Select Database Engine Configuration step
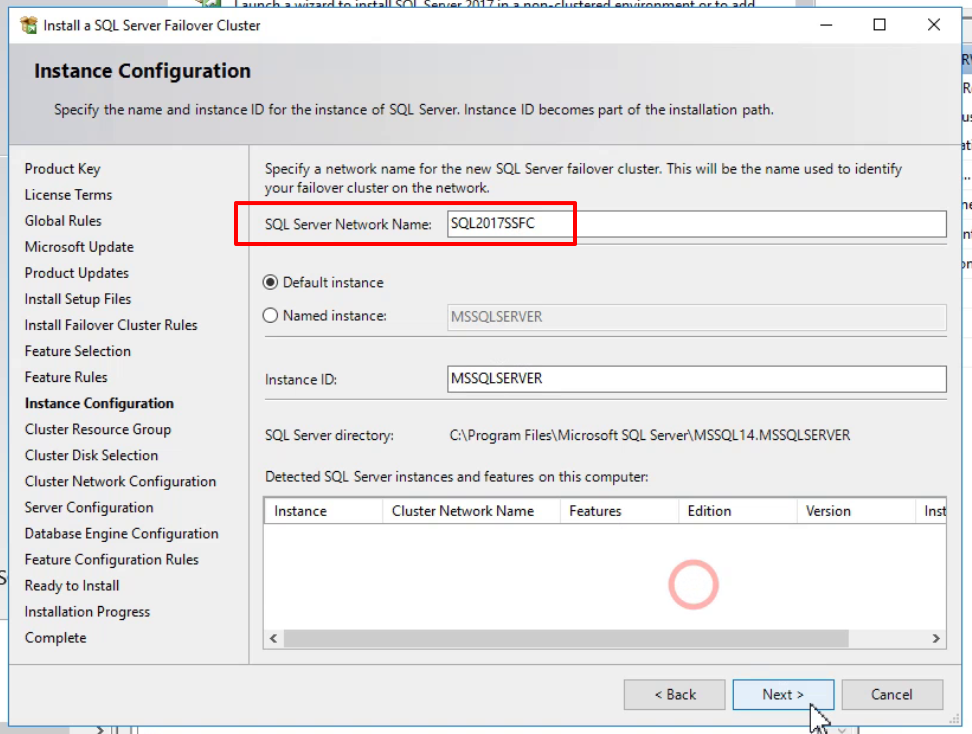972x734 pixels. coord(122,533)
